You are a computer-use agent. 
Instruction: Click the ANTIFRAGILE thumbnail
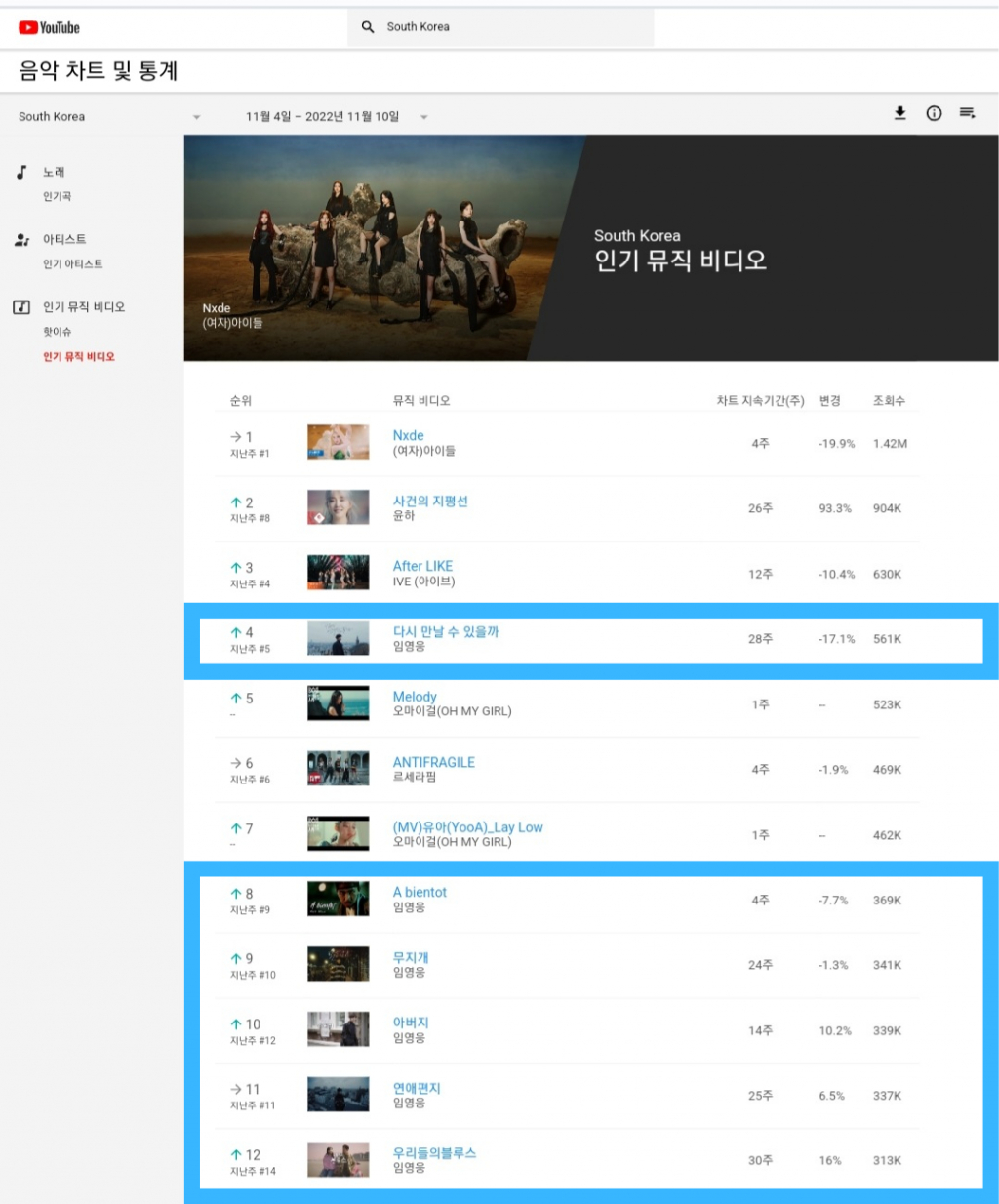339,769
